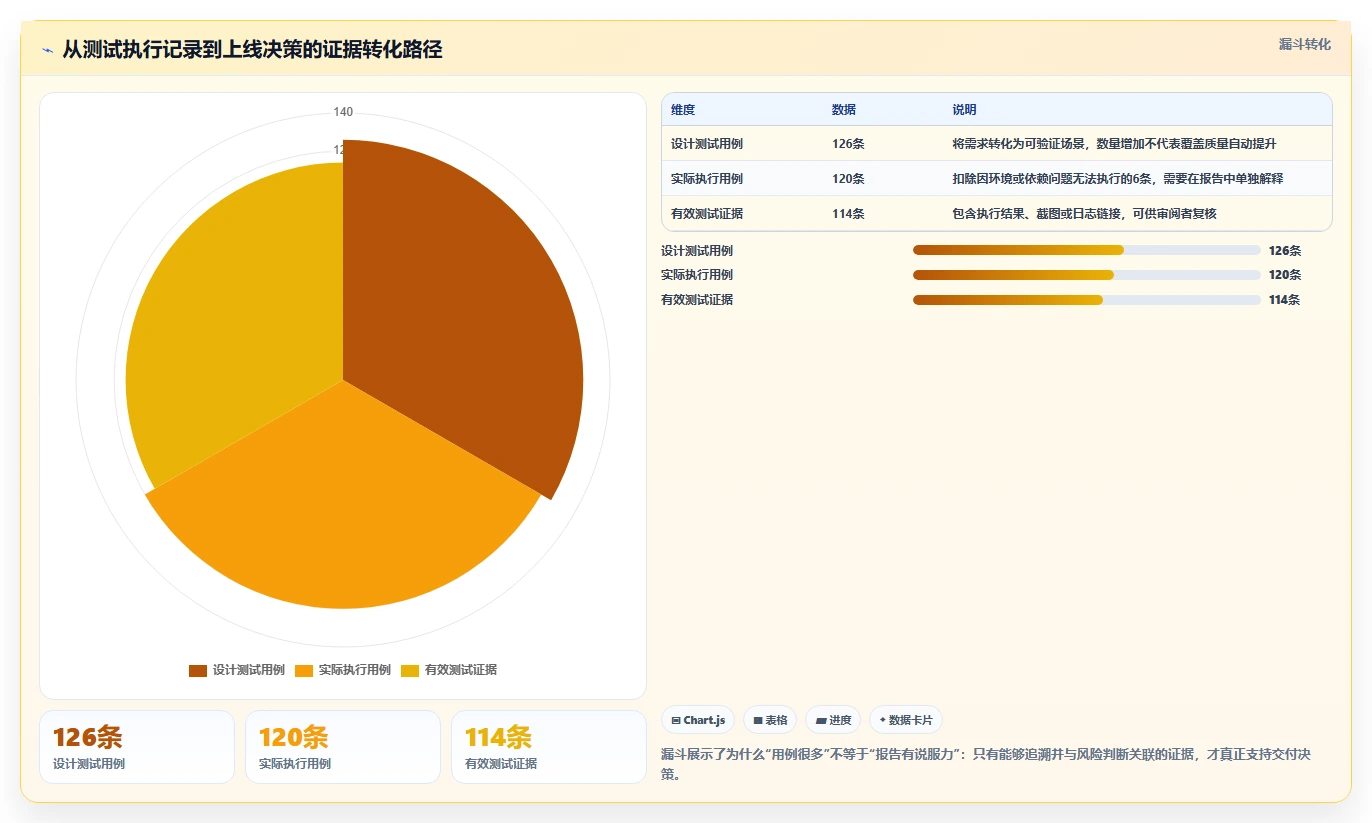Viewport: 1372px width, 823px height.
Task: Click the 120条 data card
Action: tap(343, 747)
